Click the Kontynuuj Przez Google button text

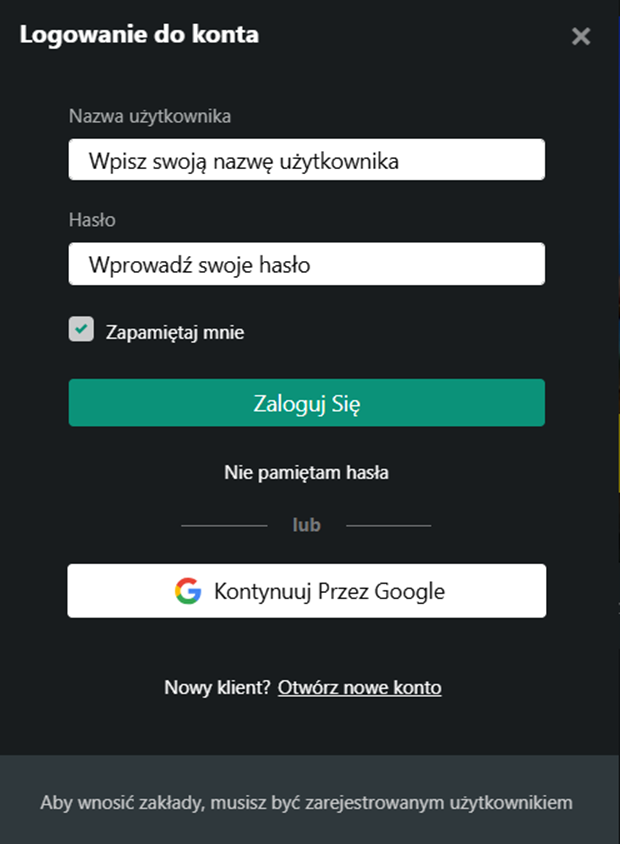click(x=329, y=591)
